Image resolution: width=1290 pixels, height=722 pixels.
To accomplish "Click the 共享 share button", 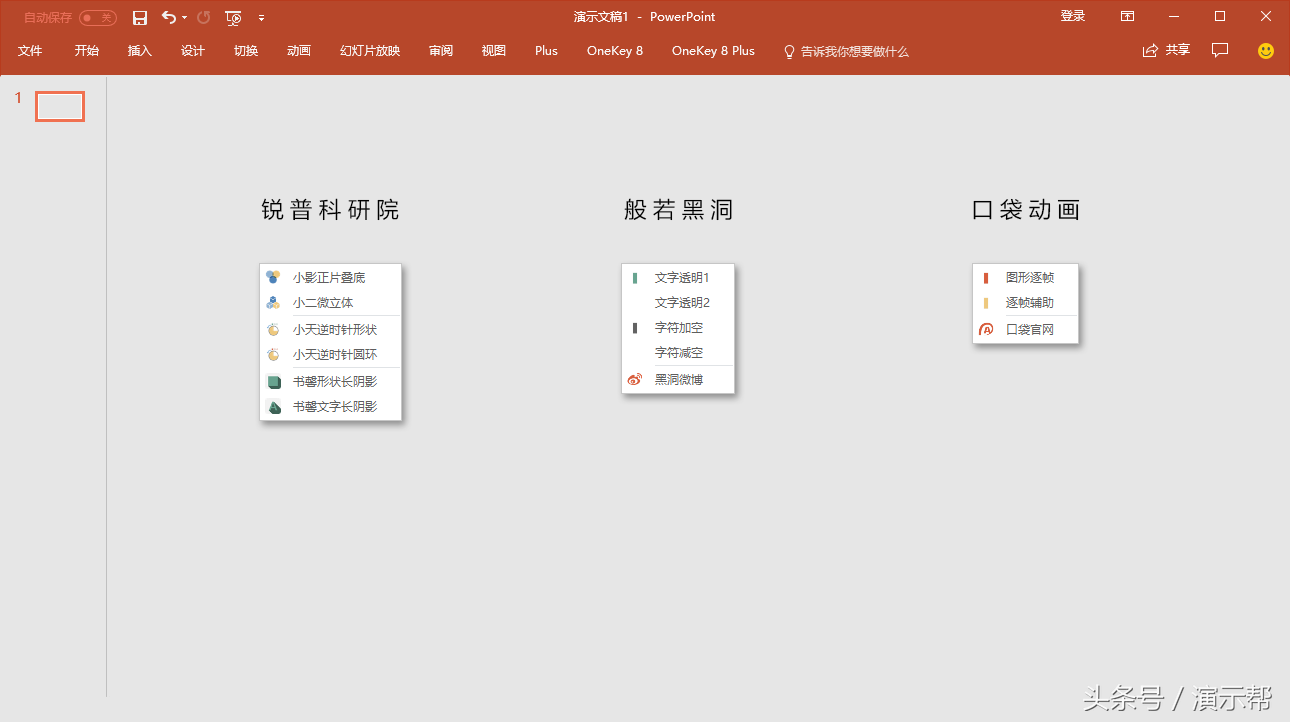I will pyautogui.click(x=1166, y=50).
